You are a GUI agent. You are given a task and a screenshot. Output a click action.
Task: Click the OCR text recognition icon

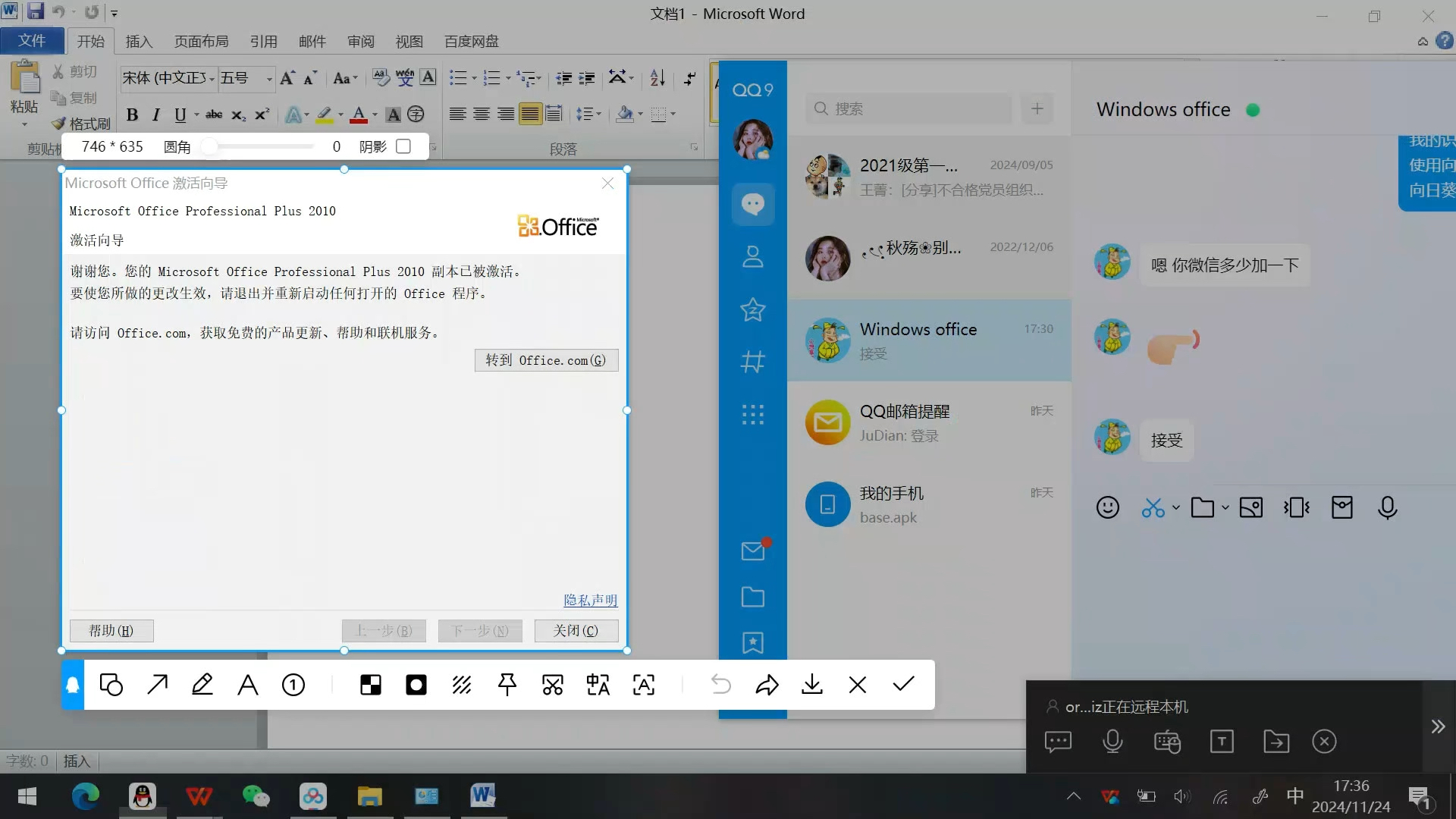[644, 685]
